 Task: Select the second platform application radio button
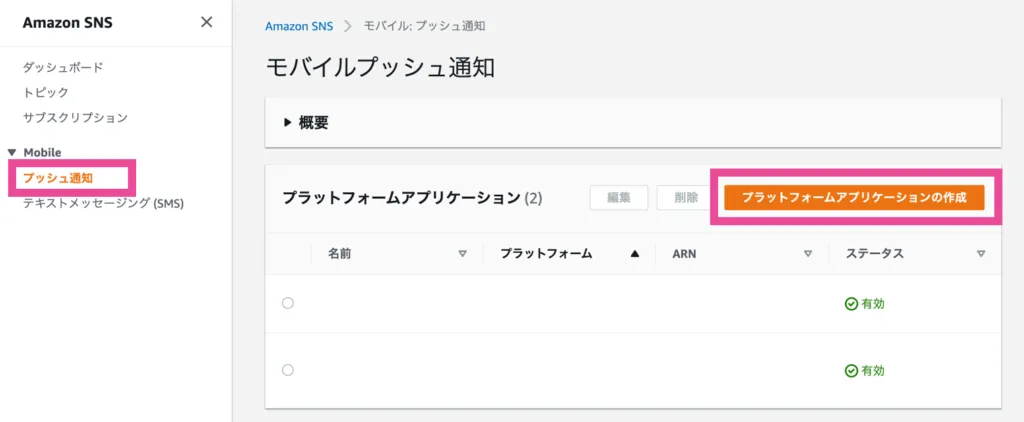coord(288,370)
